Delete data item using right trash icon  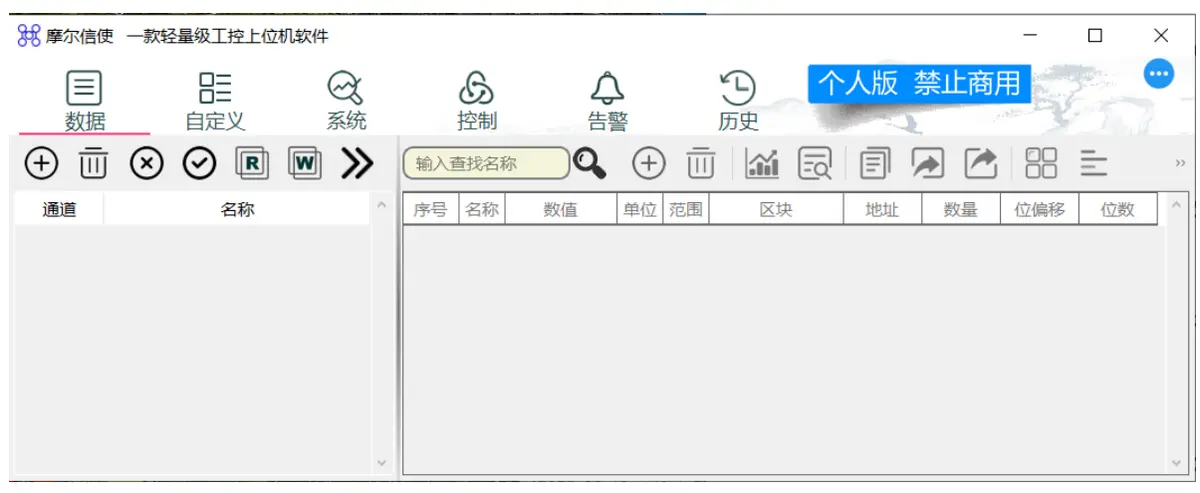[701, 163]
